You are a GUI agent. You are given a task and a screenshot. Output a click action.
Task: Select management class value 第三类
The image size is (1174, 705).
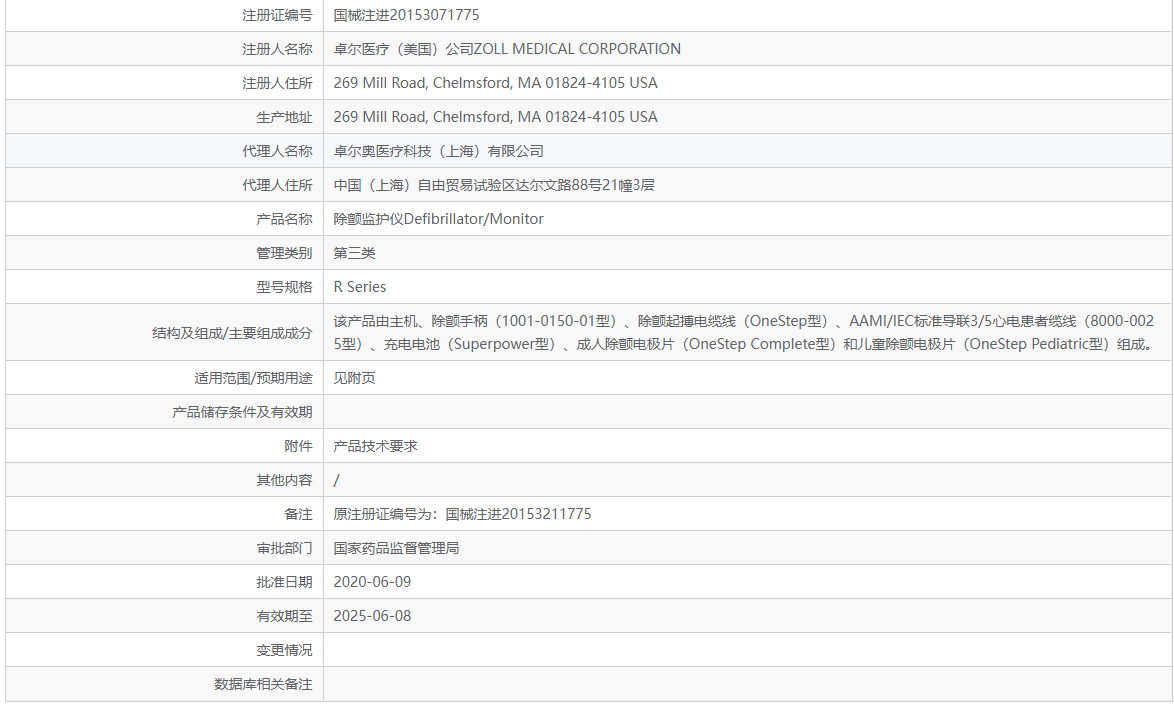click(354, 253)
